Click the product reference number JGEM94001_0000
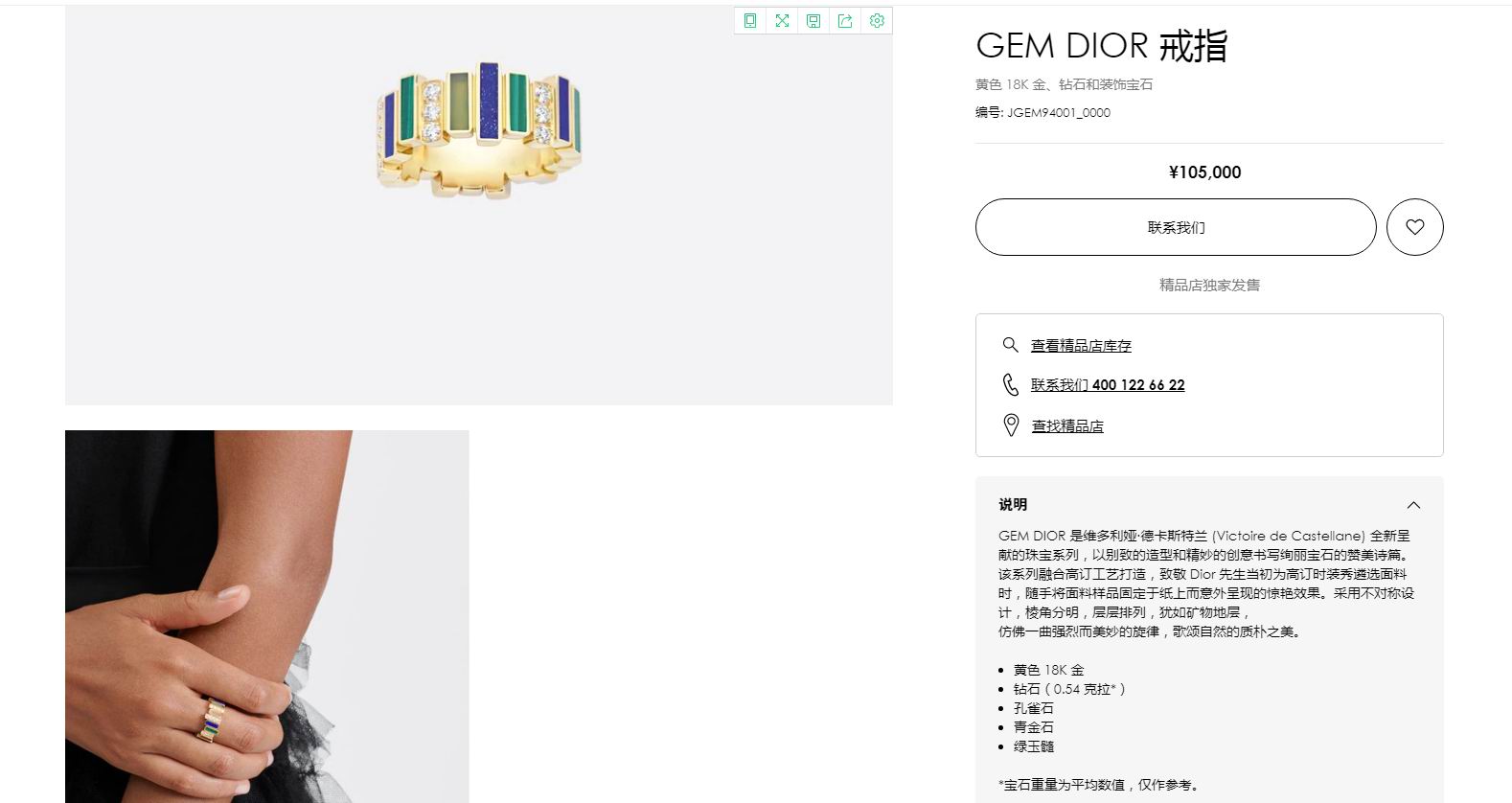1512x803 pixels. [1059, 112]
